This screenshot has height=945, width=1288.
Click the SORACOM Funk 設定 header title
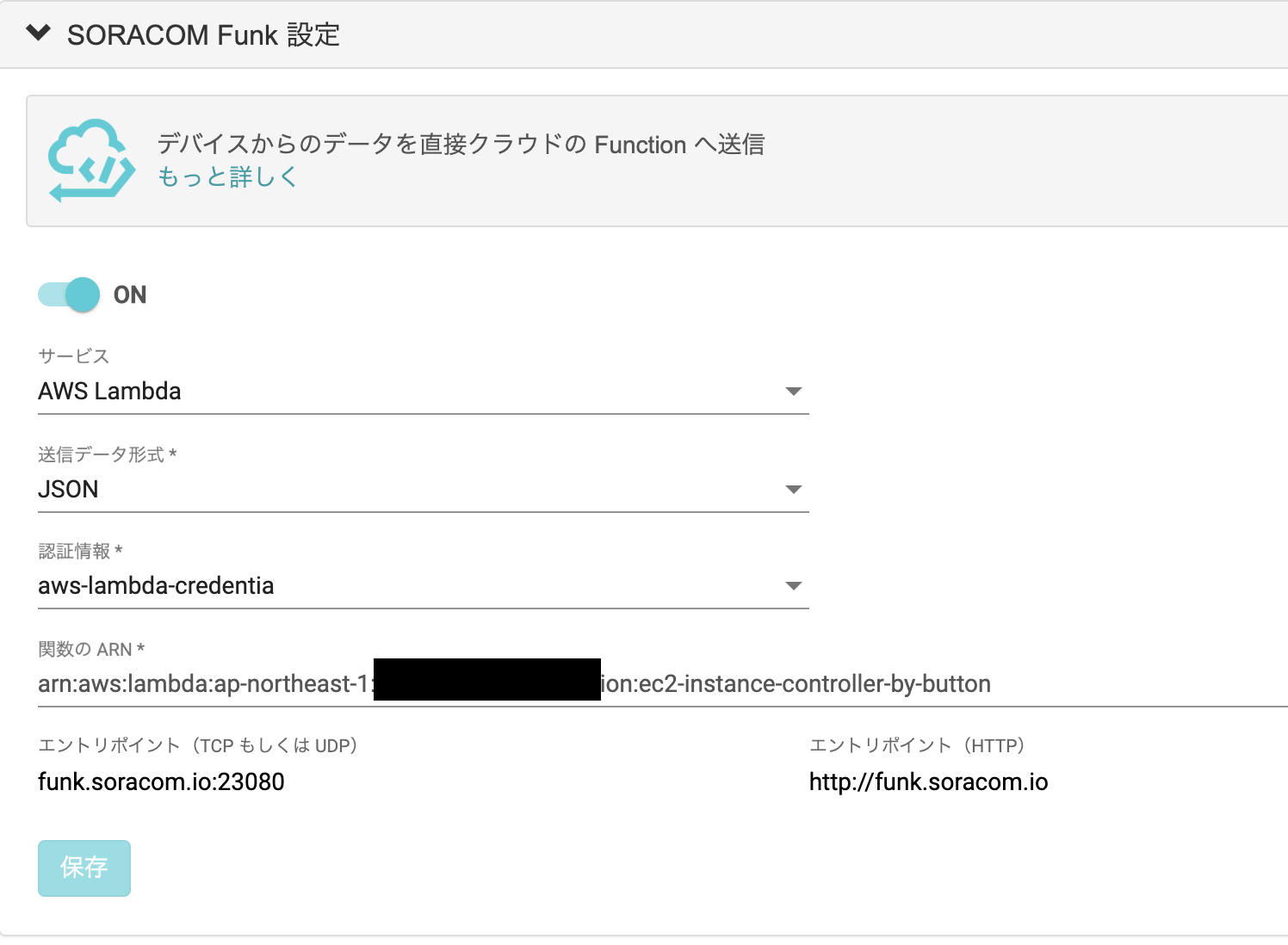pos(202,35)
